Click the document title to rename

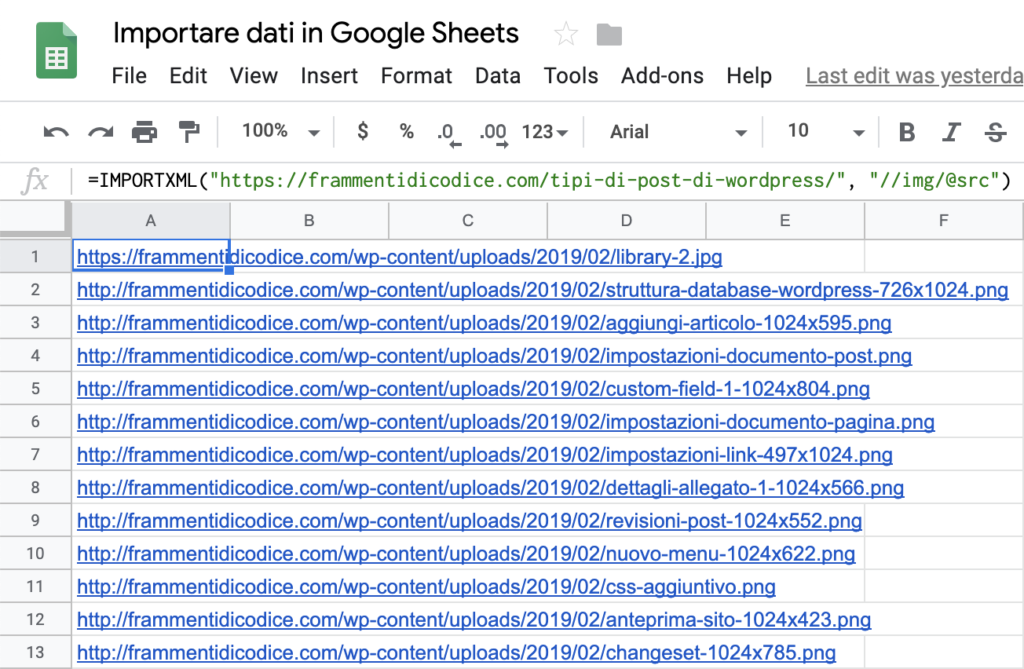point(315,33)
